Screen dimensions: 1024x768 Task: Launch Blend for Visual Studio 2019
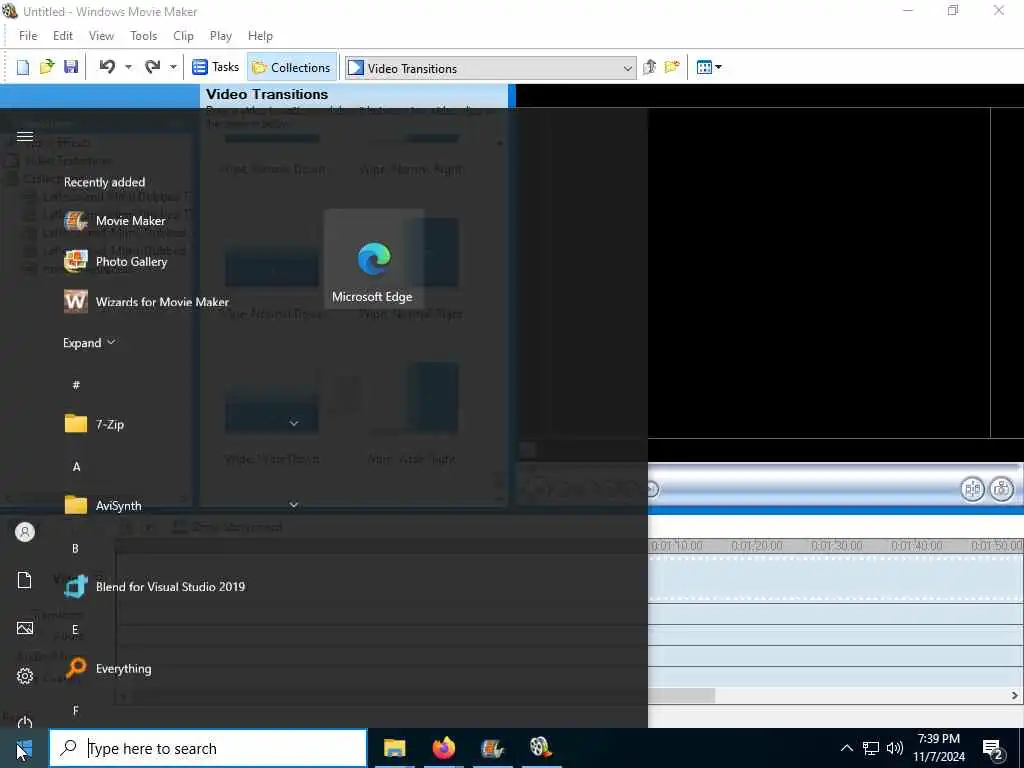(x=154, y=586)
